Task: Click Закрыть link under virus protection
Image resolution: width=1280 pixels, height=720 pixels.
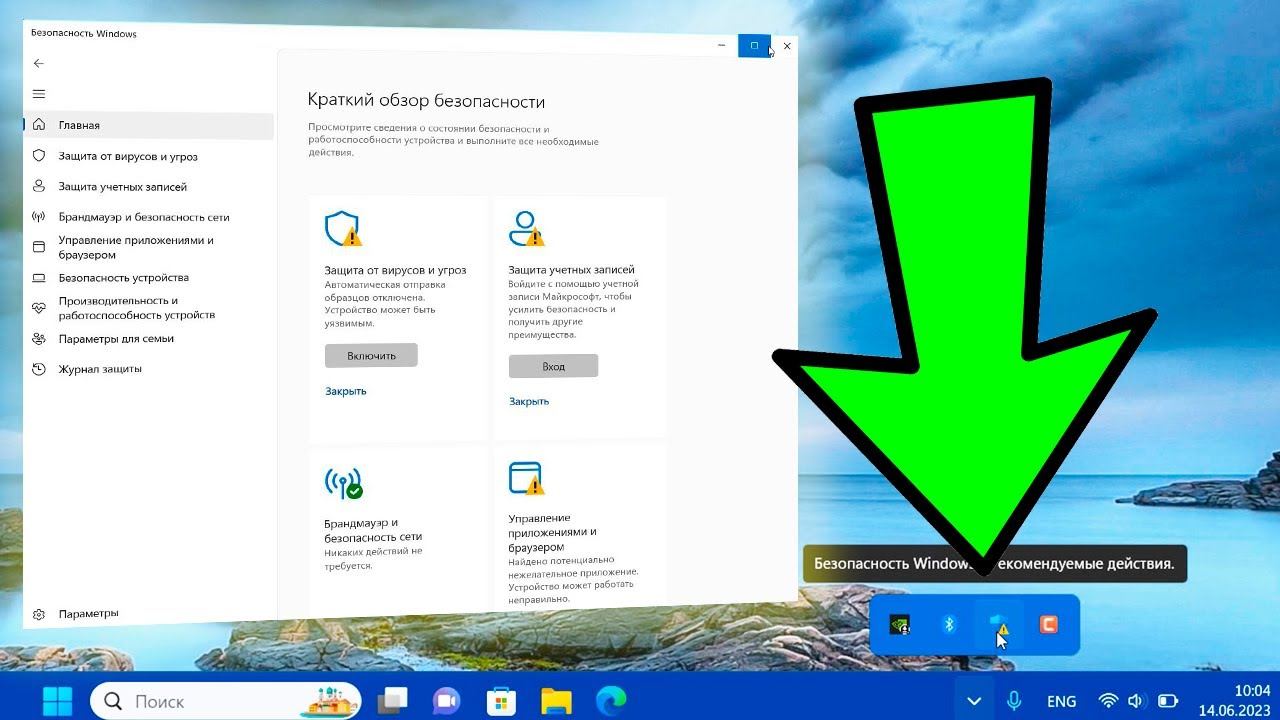Action: click(346, 391)
